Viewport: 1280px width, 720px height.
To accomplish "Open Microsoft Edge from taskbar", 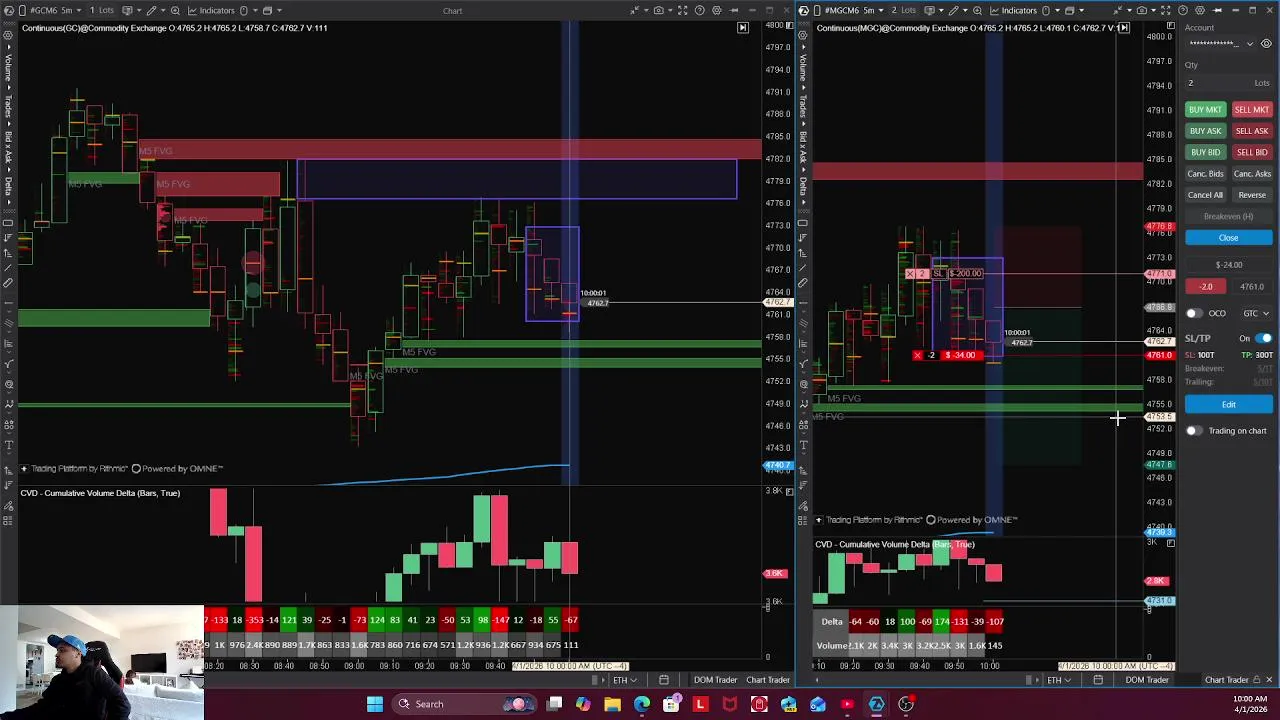I will click(641, 704).
